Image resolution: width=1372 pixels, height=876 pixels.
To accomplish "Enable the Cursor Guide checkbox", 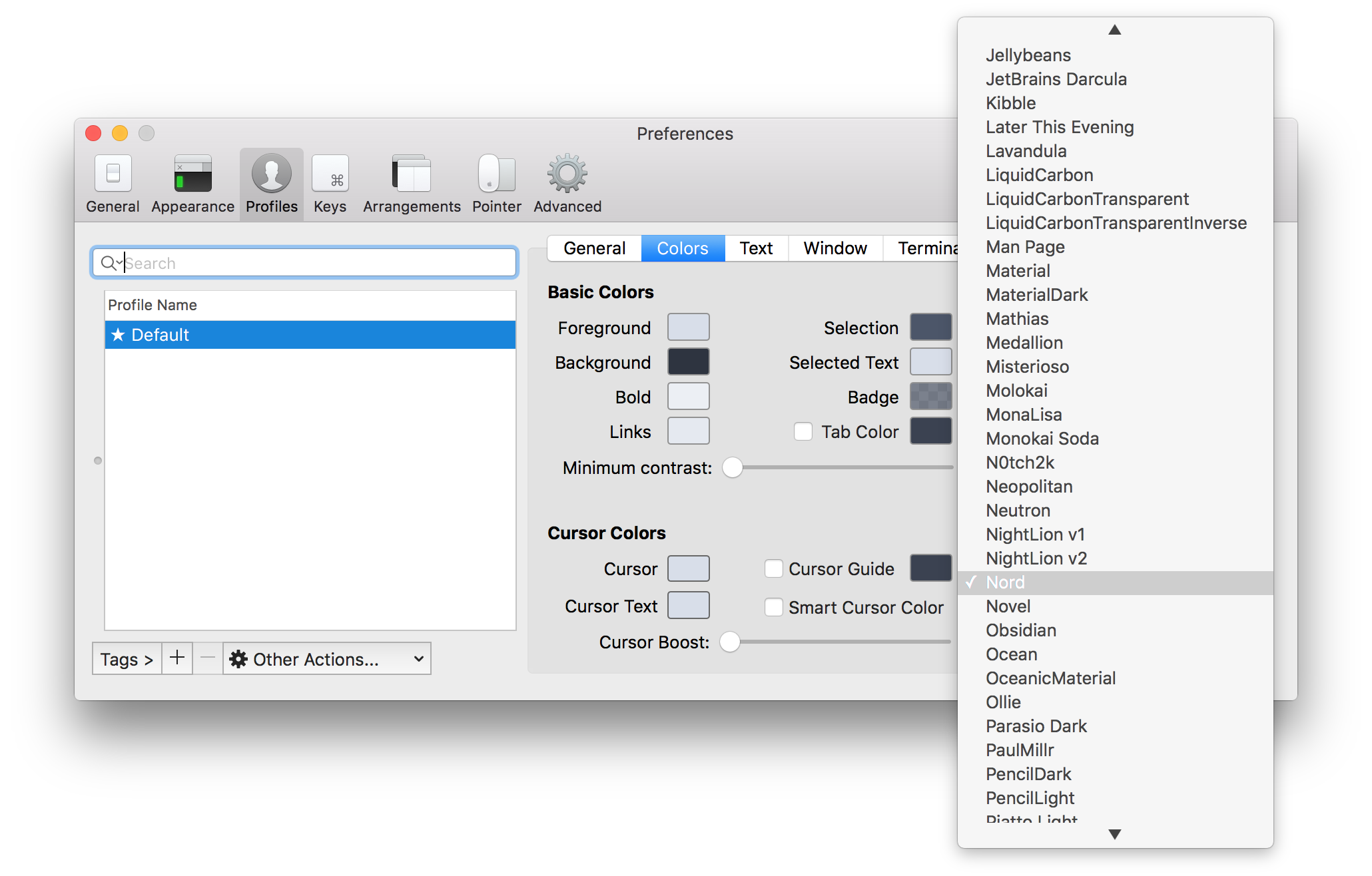I will coord(774,568).
